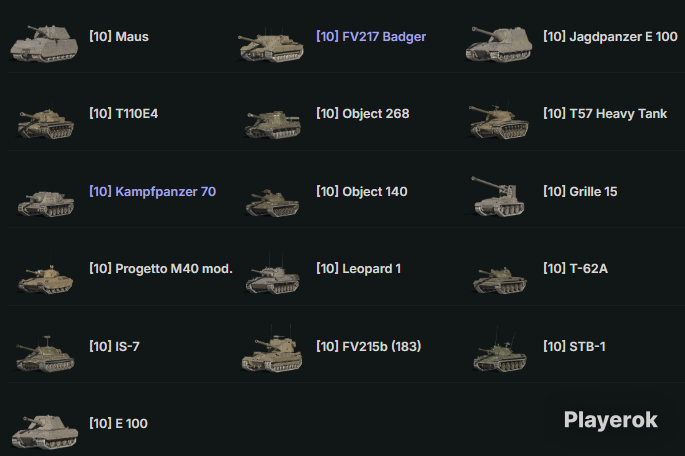The image size is (685, 456).
Task: Select the Grille 15 tank icon
Action: pyautogui.click(x=498, y=196)
